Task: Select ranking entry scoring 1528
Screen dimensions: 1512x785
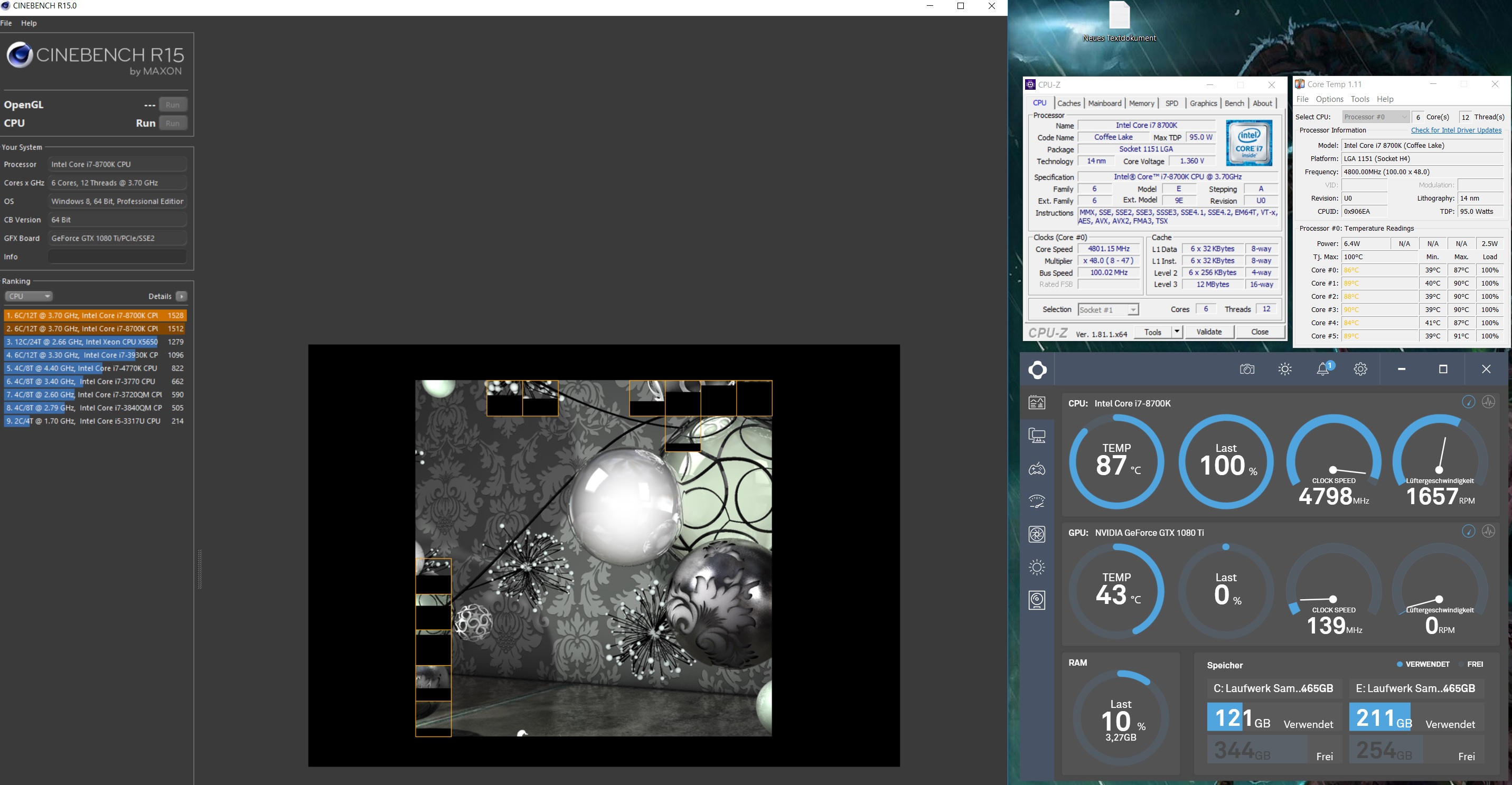Action: [95, 316]
